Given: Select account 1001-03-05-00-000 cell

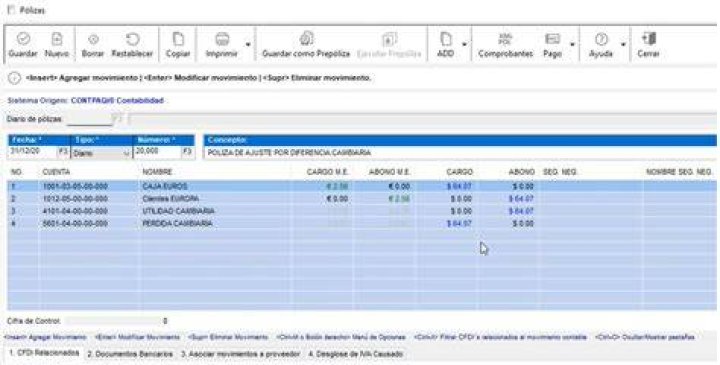Looking at the screenshot, I should tap(75, 186).
